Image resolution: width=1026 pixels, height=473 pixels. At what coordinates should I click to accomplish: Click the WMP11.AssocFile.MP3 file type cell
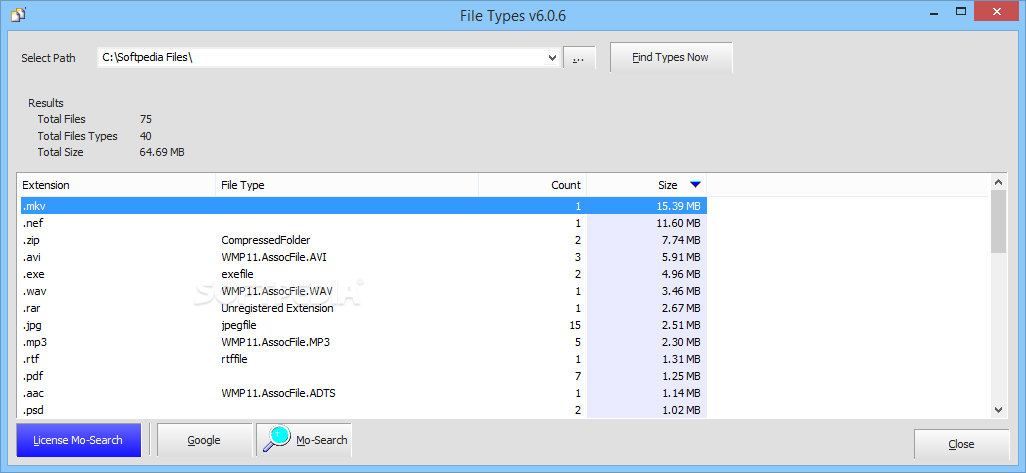pos(275,342)
